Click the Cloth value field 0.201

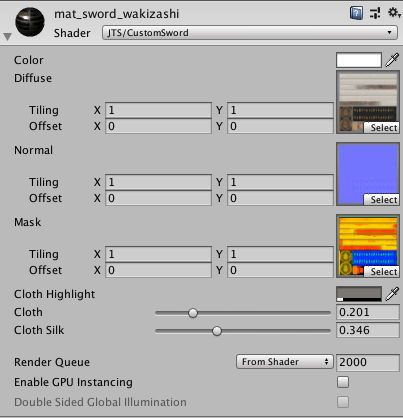click(x=368, y=312)
